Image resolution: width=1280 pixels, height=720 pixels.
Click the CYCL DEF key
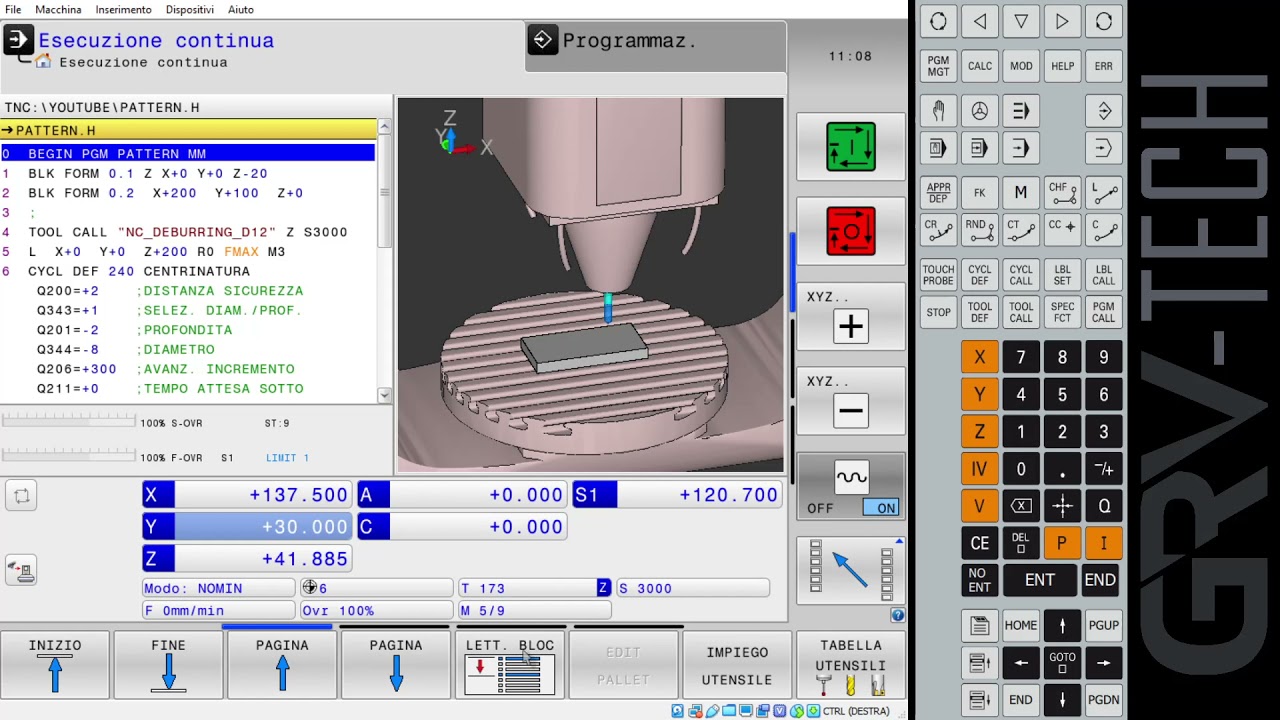980,275
